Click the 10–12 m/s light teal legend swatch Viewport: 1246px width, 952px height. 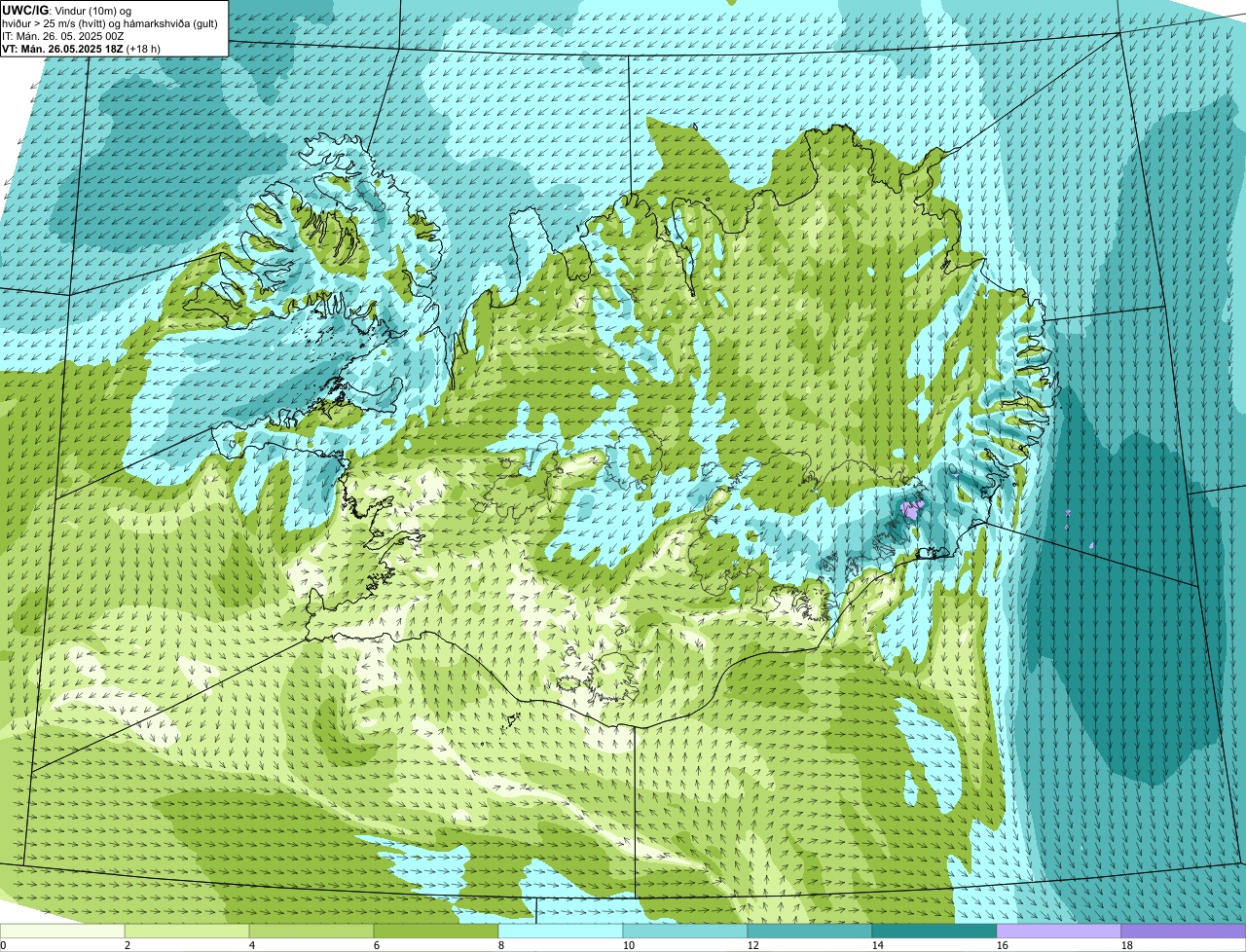click(685, 932)
